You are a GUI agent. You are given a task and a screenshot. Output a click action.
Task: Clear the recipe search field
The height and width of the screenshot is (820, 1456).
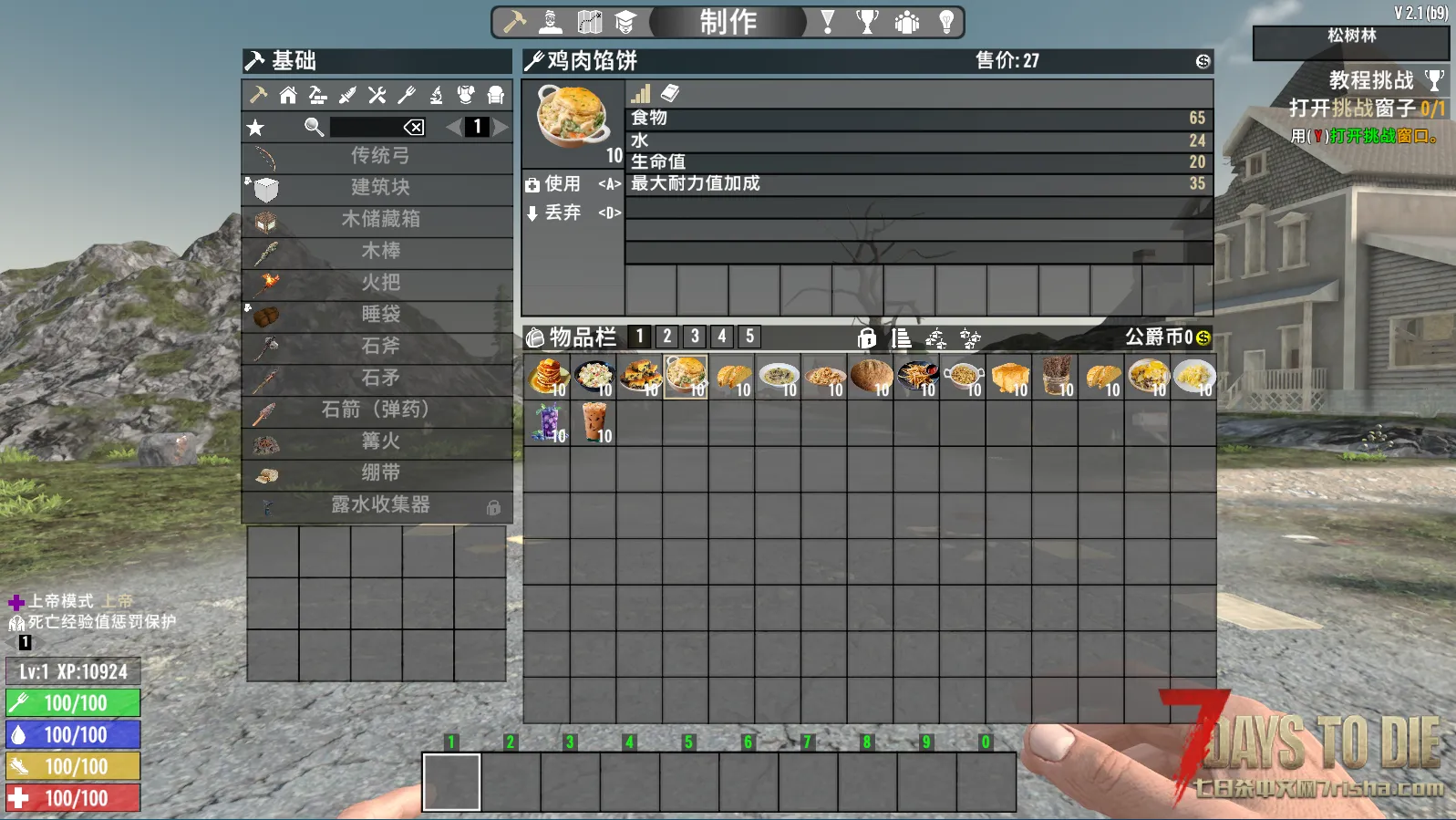click(414, 127)
